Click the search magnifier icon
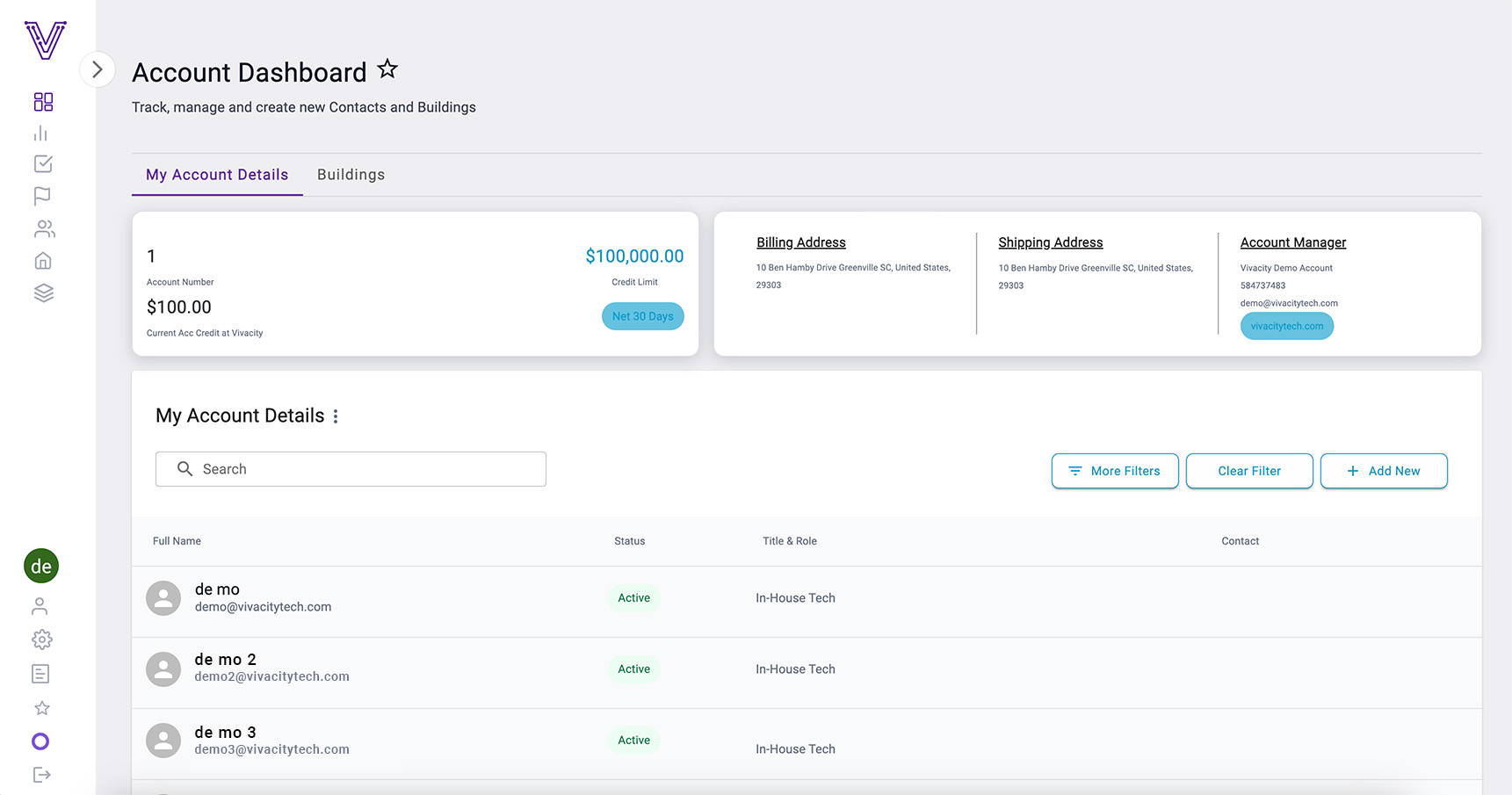The width and height of the screenshot is (1512, 795). (184, 469)
